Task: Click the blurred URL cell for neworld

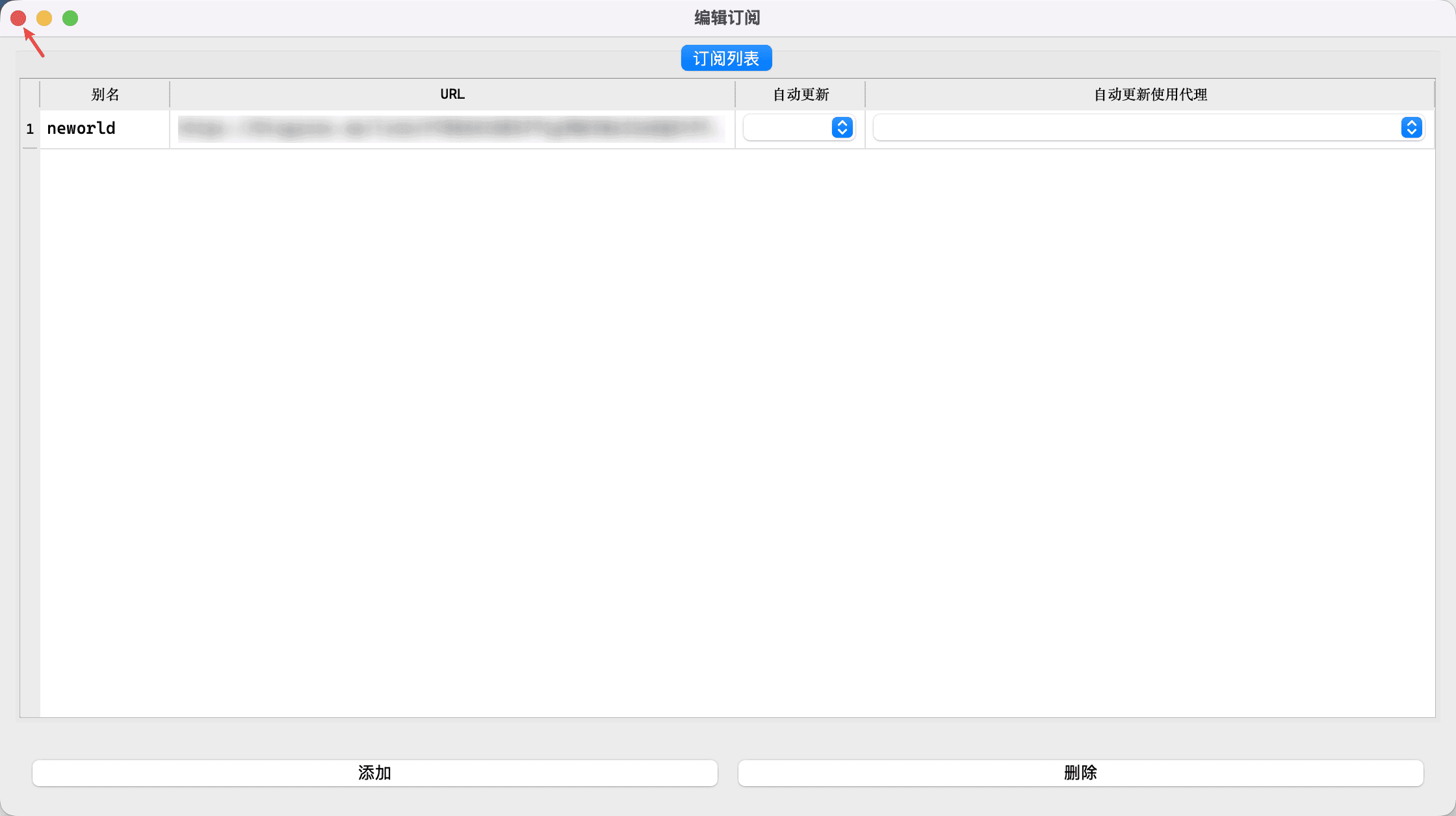Action: [x=452, y=129]
